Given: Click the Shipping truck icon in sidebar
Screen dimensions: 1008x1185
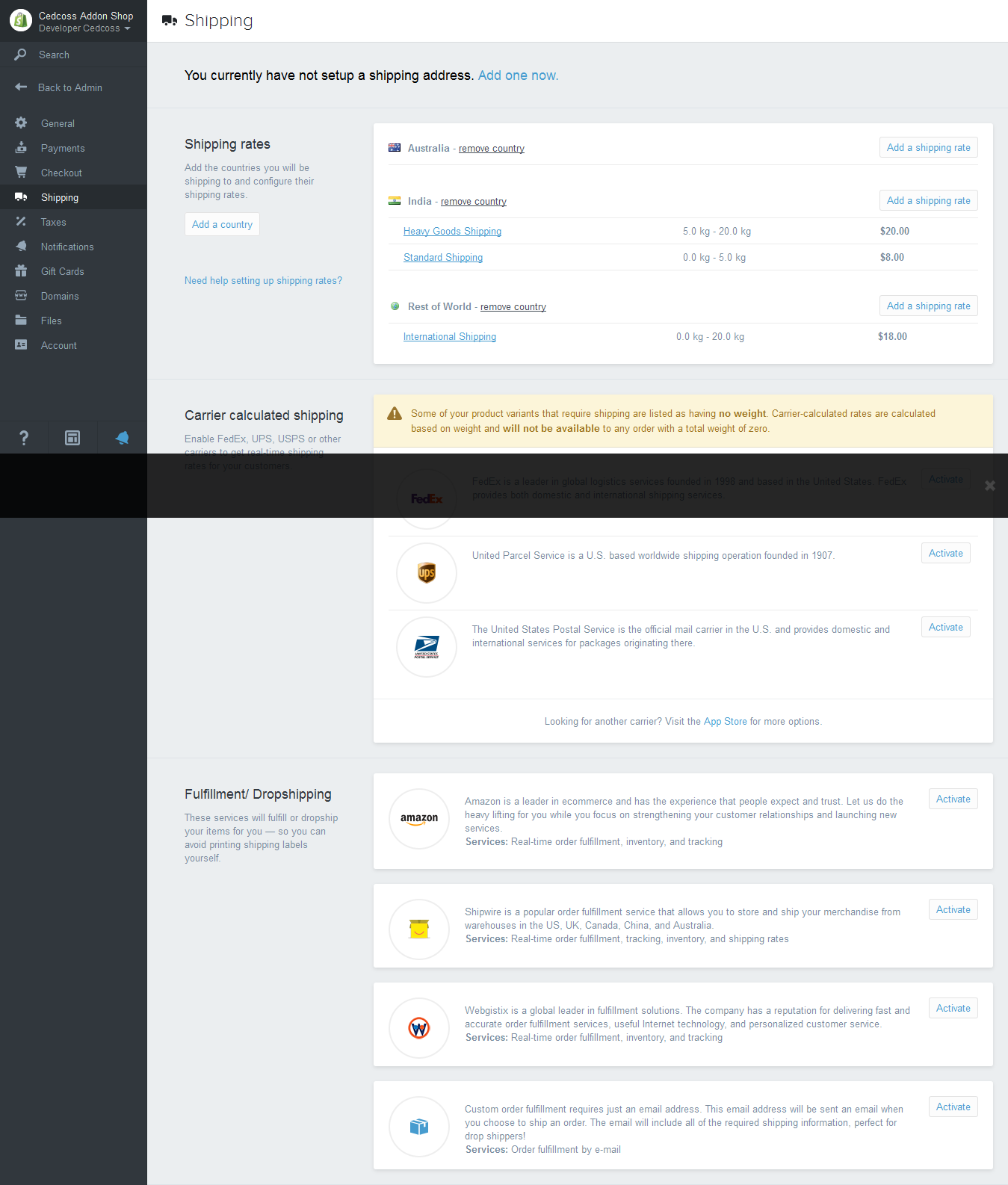Looking at the screenshot, I should (21, 197).
